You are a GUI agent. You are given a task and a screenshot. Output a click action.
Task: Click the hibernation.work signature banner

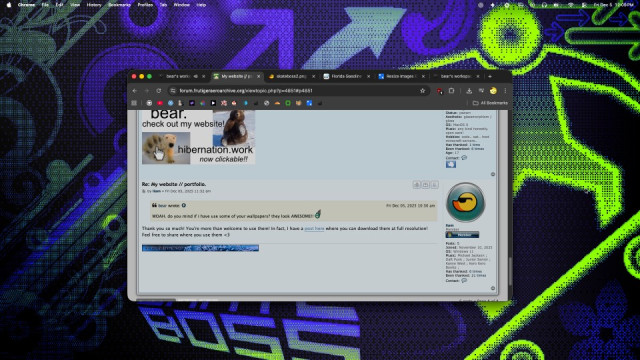[198, 137]
